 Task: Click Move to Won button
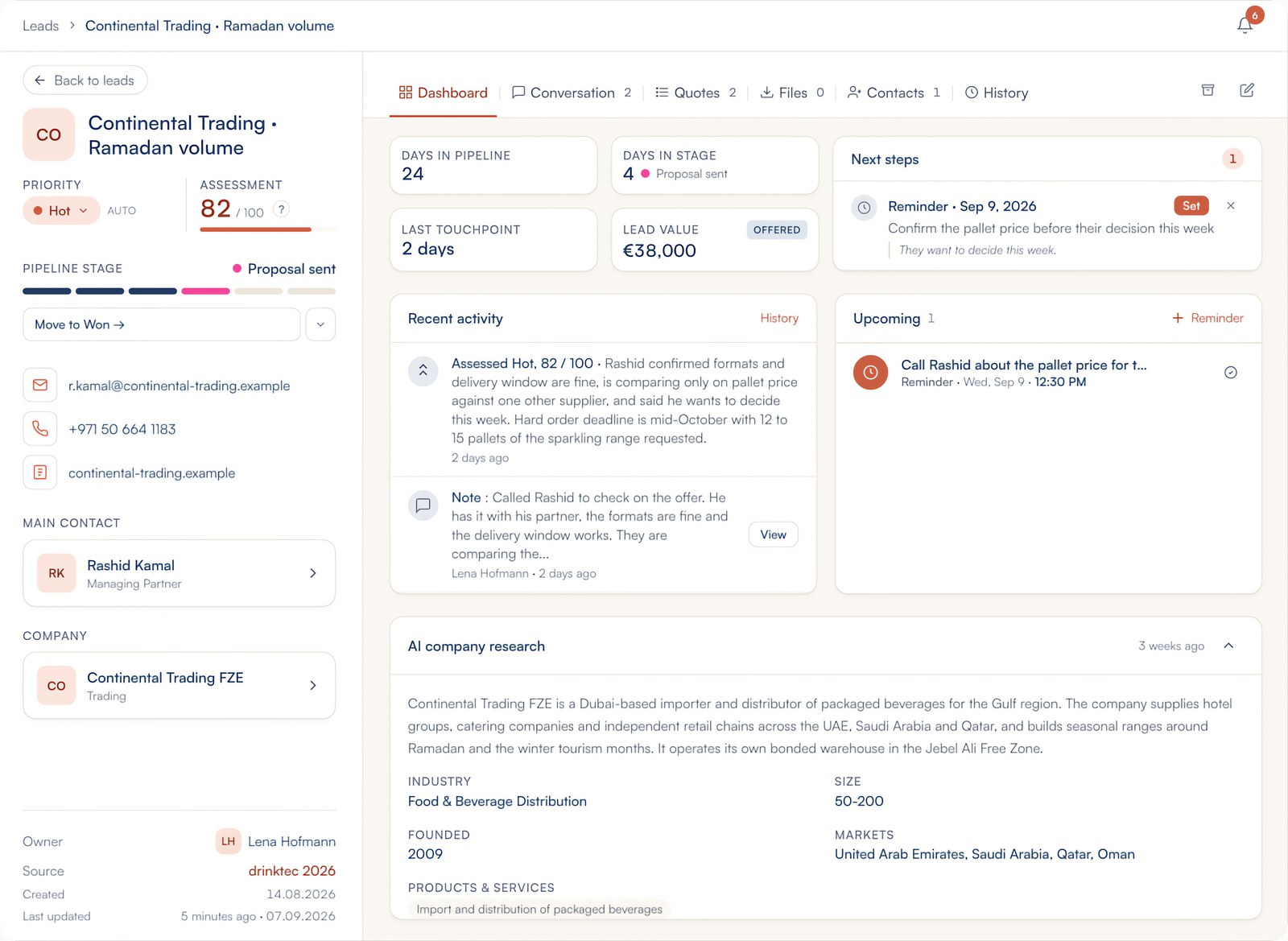click(x=162, y=324)
